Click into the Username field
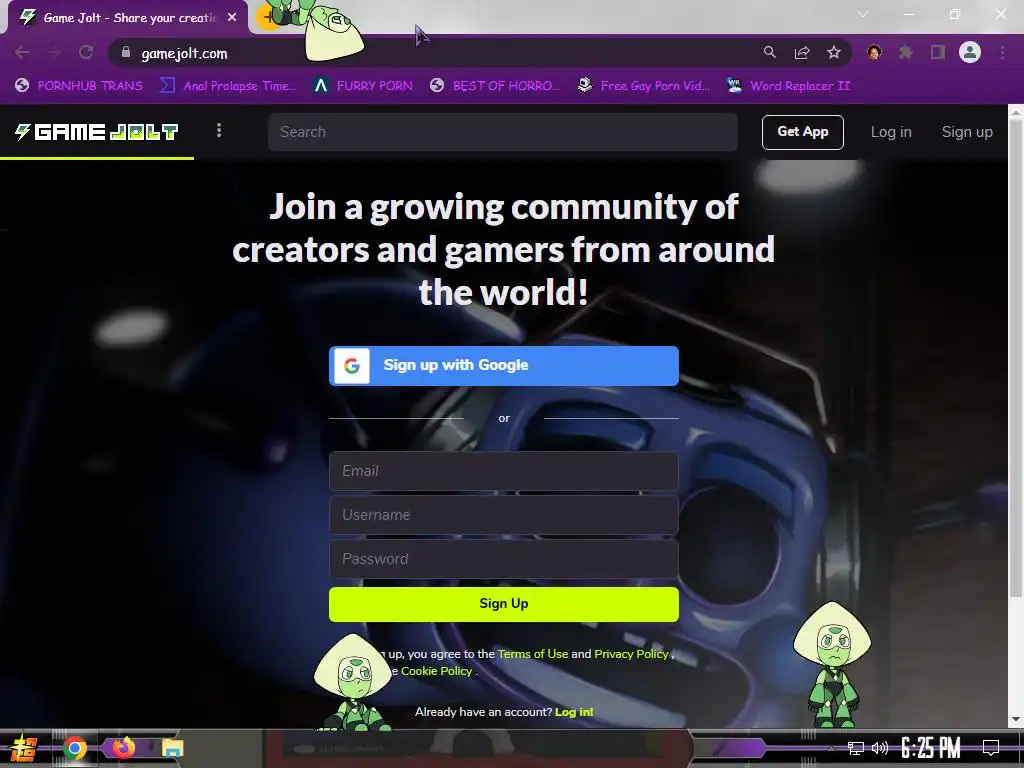This screenshot has width=1024, height=768. click(x=504, y=515)
